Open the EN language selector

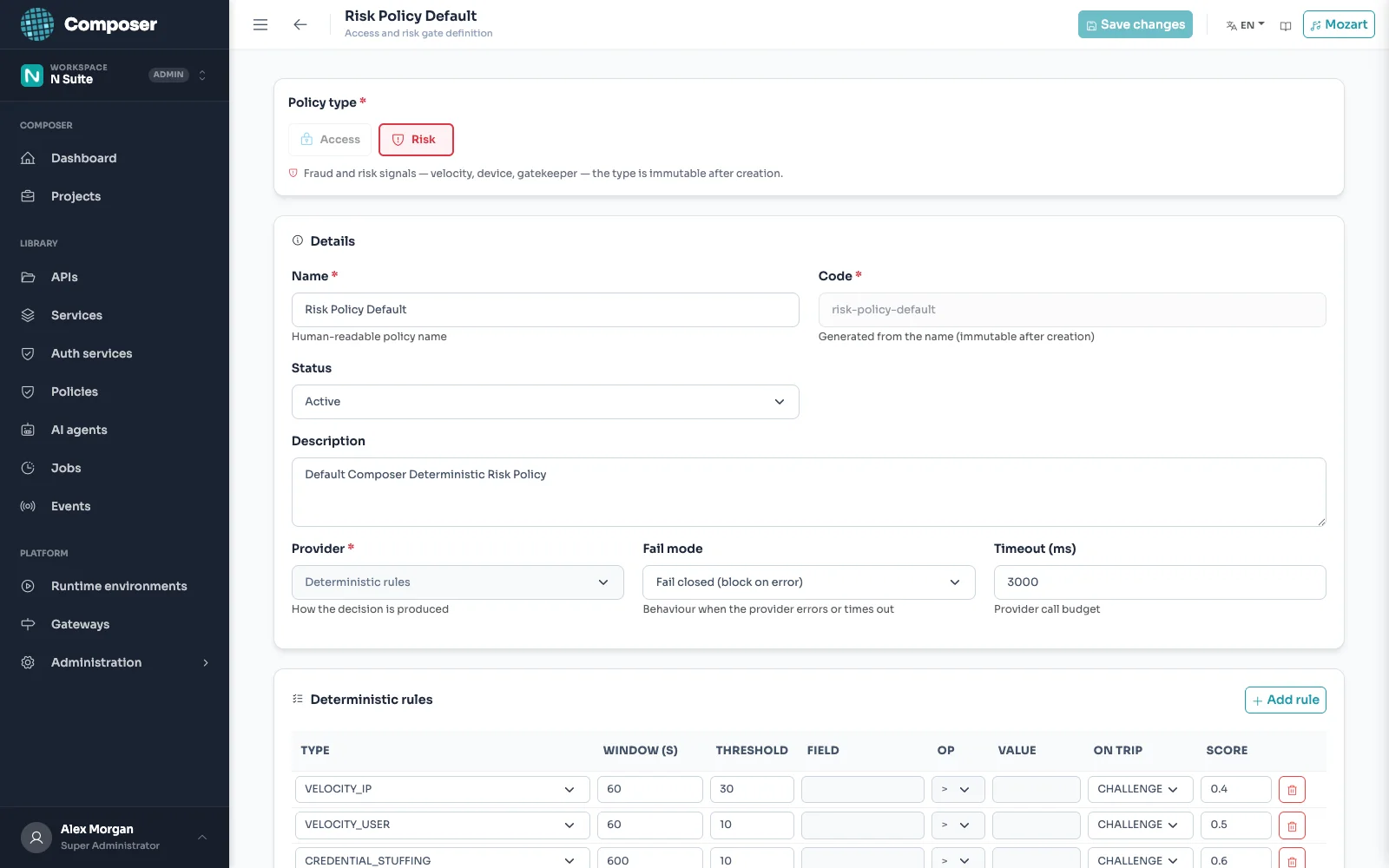1245,25
